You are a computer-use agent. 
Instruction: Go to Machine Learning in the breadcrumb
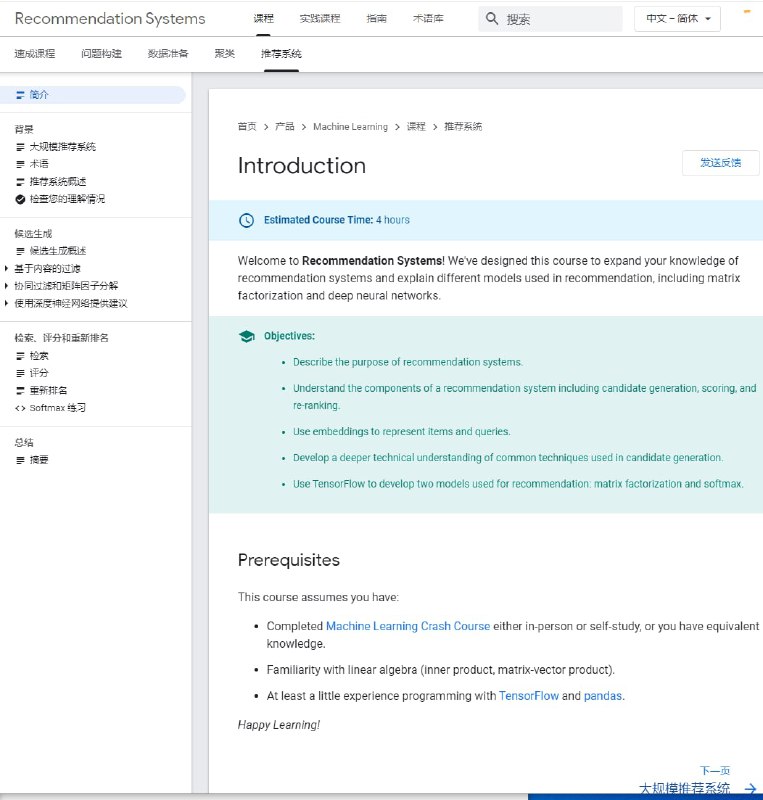click(351, 127)
